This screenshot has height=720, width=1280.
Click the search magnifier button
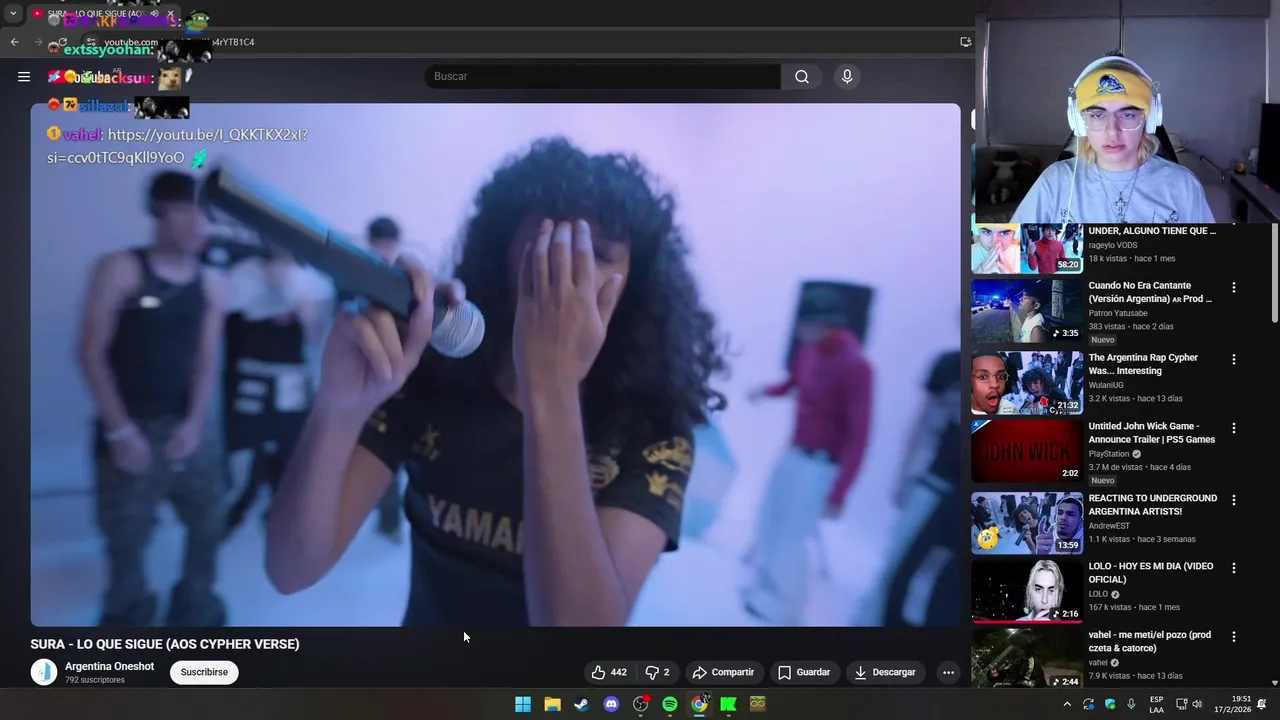[802, 76]
